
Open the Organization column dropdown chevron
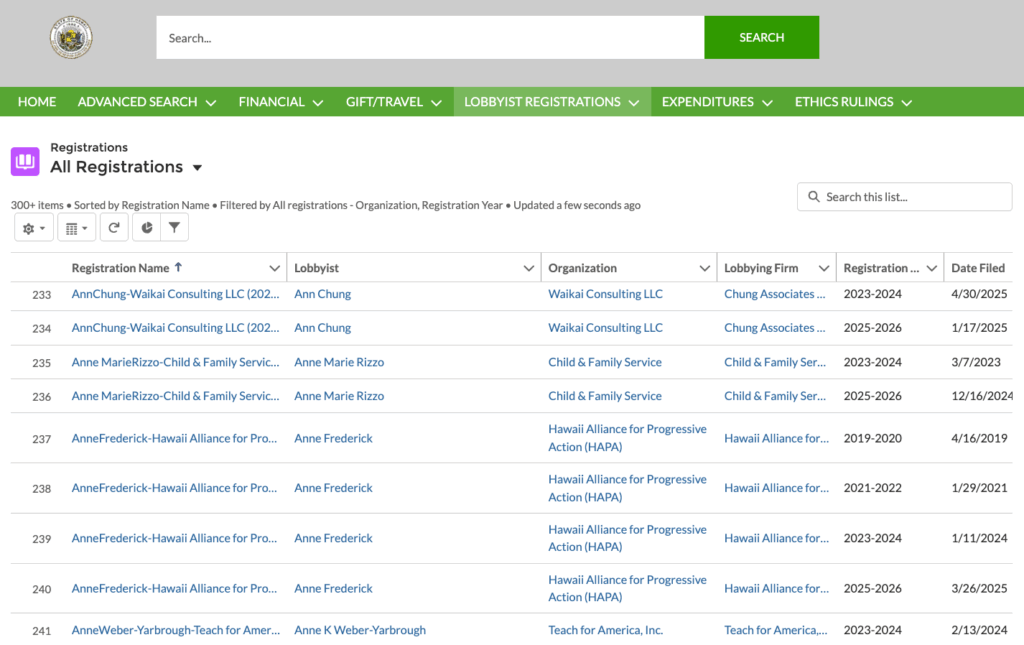[x=705, y=268]
